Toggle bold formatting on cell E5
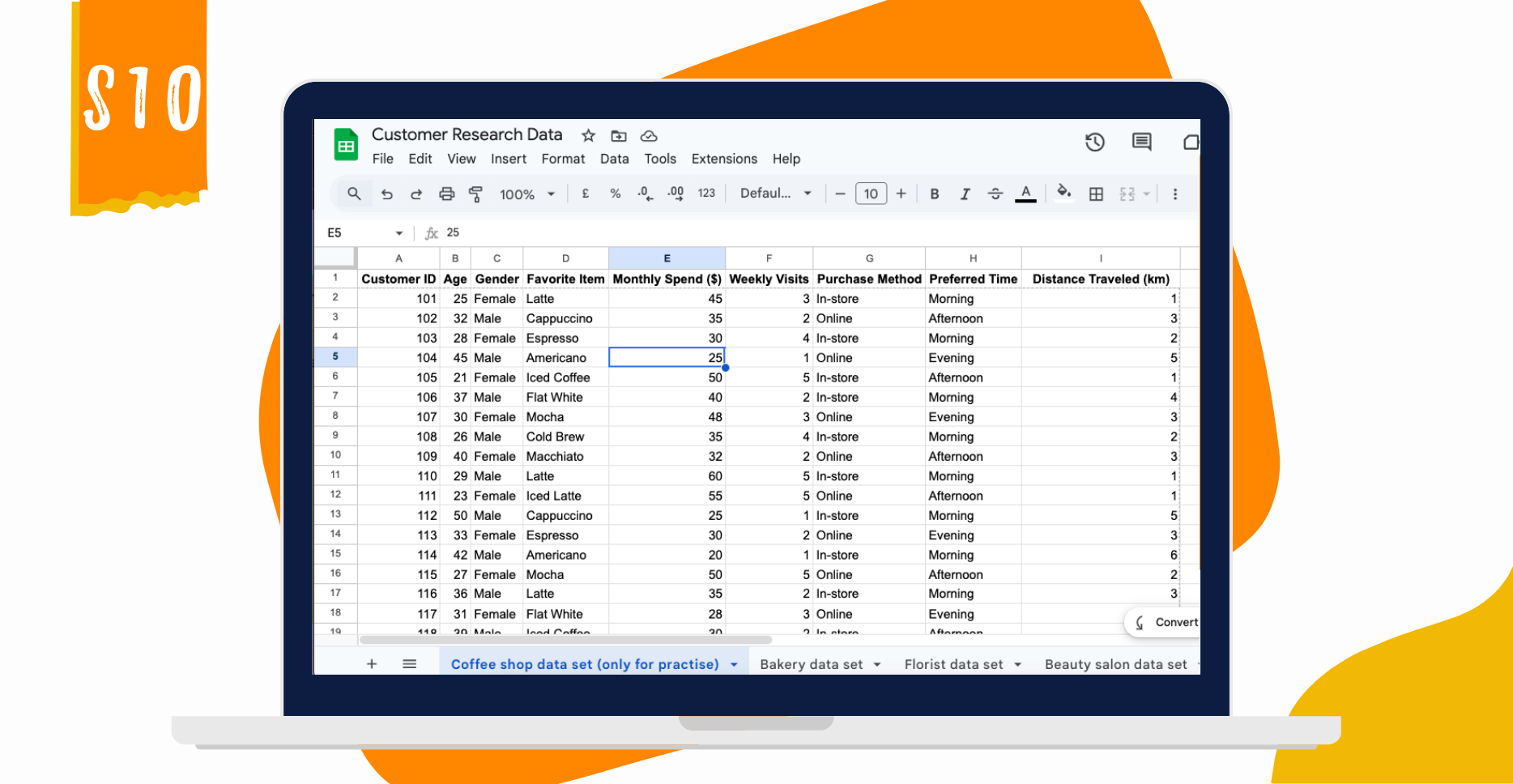Viewport: 1513px width, 784px height. (x=934, y=194)
